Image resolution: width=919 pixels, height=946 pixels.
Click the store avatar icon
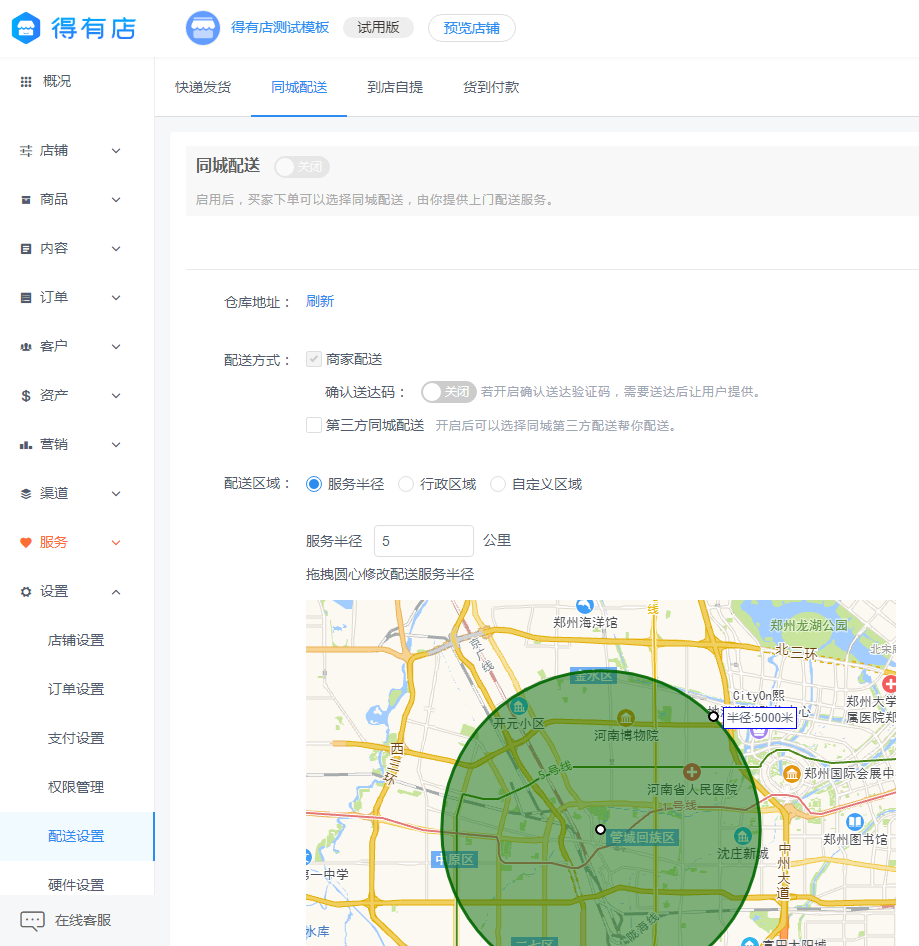(203, 28)
